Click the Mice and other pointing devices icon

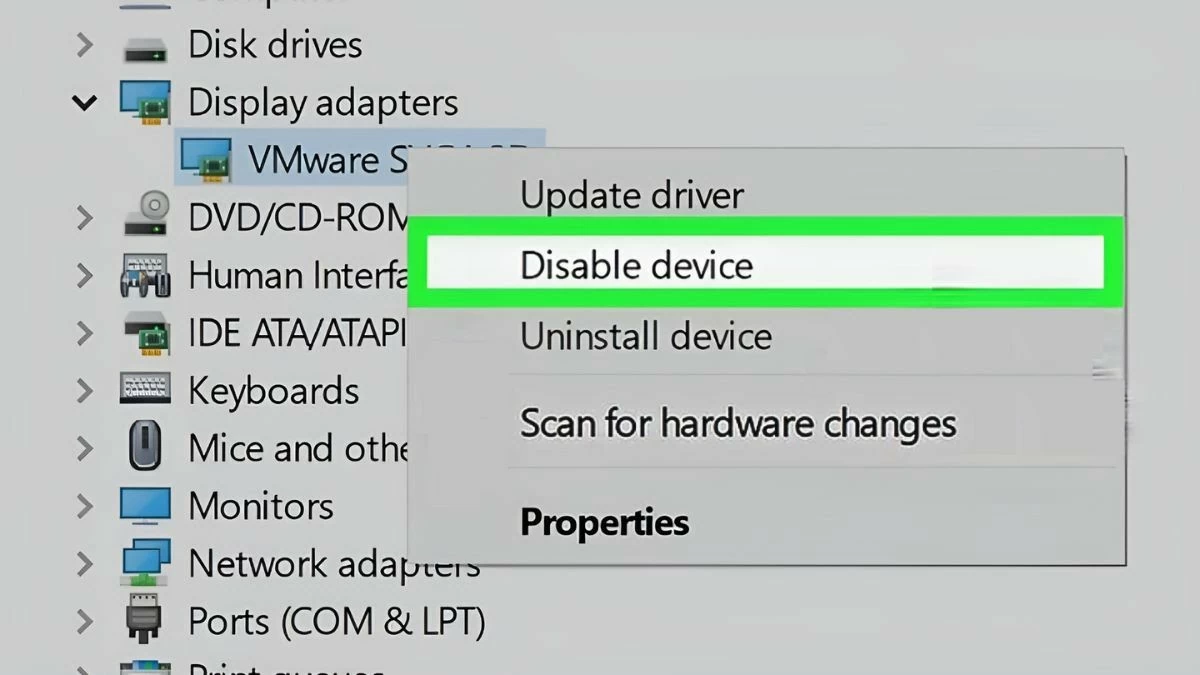click(x=146, y=447)
